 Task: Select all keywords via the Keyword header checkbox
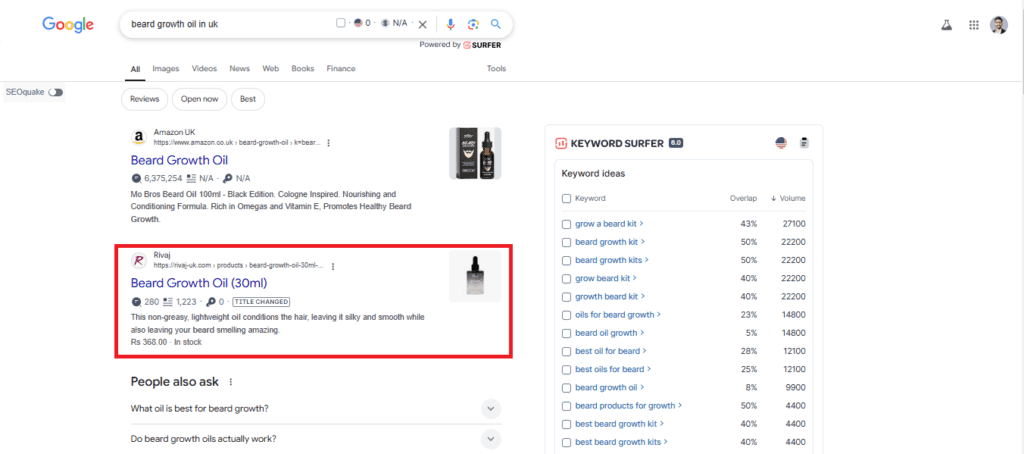(567, 198)
